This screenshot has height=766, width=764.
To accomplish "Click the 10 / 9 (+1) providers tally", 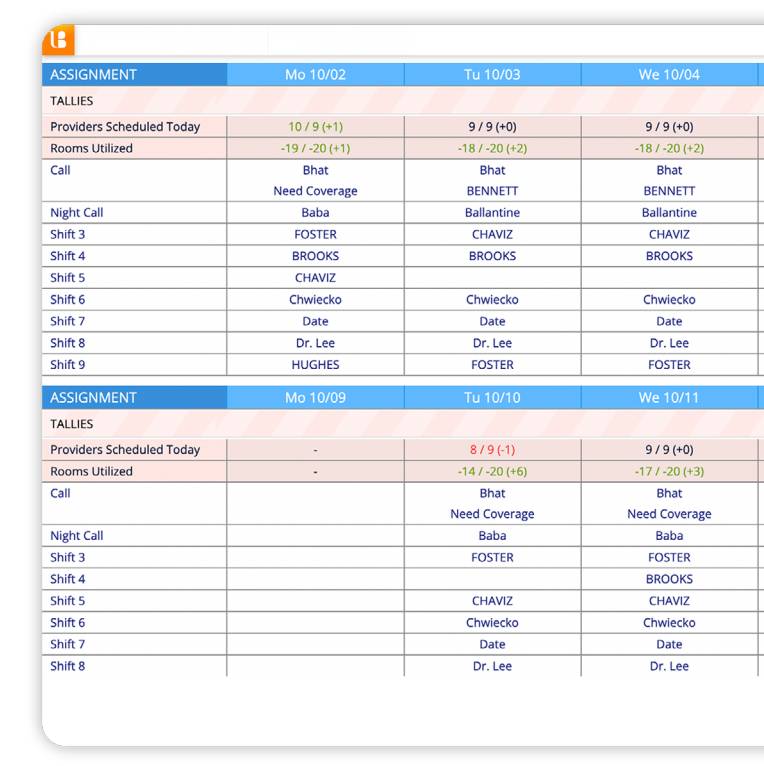I will [315, 127].
